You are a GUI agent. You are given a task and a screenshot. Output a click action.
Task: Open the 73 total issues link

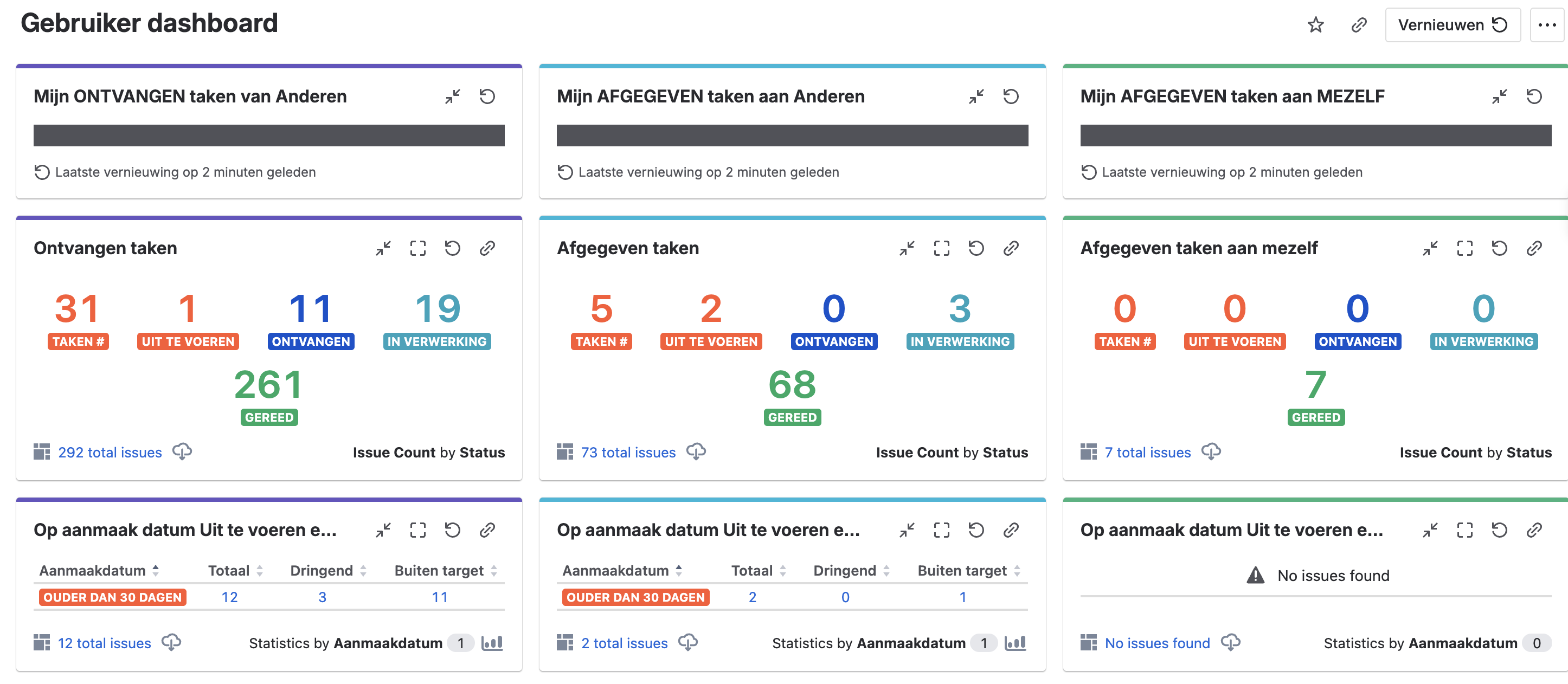click(x=627, y=452)
